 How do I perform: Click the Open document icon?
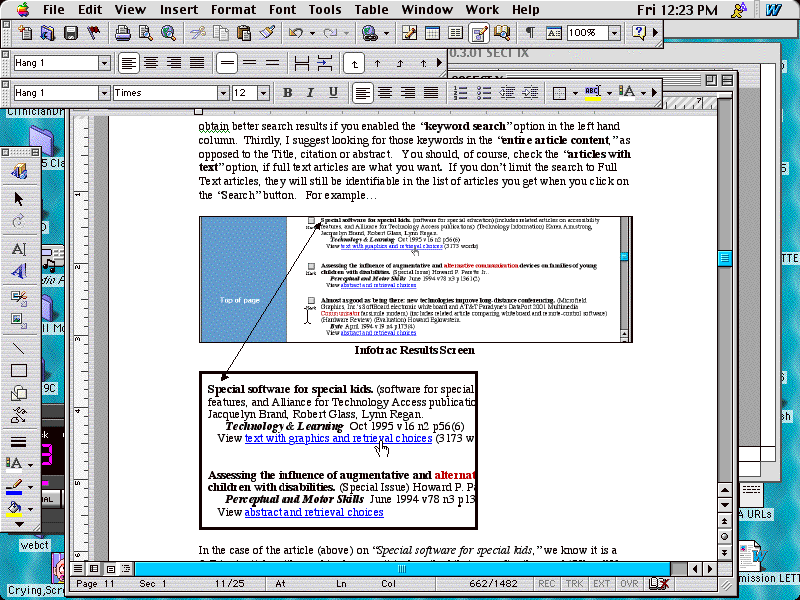click(x=47, y=33)
